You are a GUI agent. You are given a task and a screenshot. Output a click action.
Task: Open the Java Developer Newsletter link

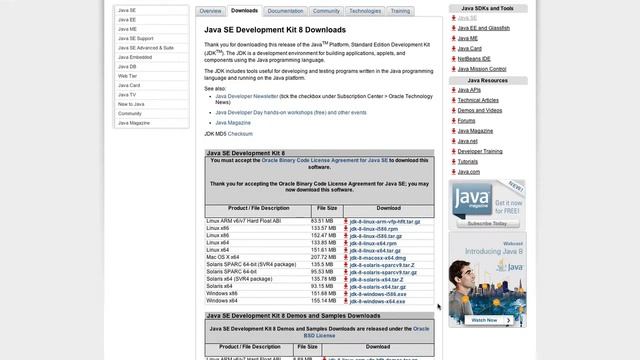coord(247,96)
